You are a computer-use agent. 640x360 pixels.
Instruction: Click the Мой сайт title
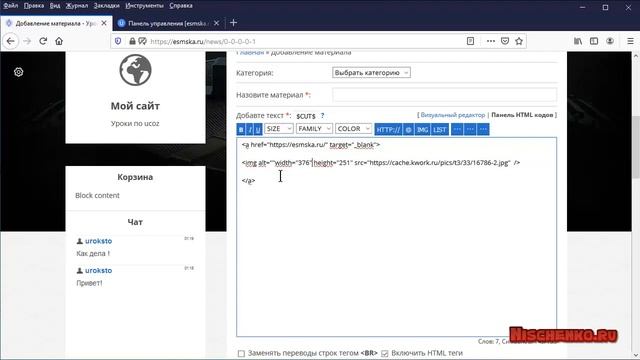pyautogui.click(x=135, y=106)
